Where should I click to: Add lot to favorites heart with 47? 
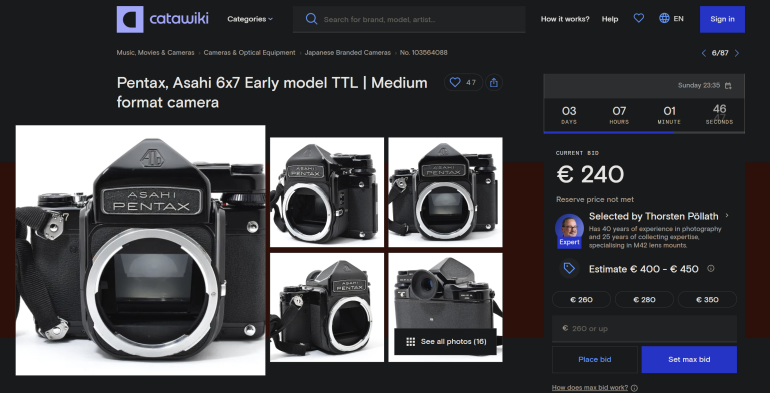point(463,83)
